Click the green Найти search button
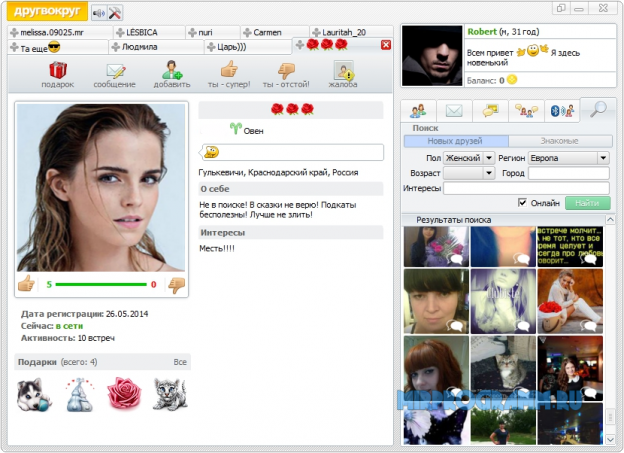Viewport: 624px width, 453px height. [x=587, y=203]
